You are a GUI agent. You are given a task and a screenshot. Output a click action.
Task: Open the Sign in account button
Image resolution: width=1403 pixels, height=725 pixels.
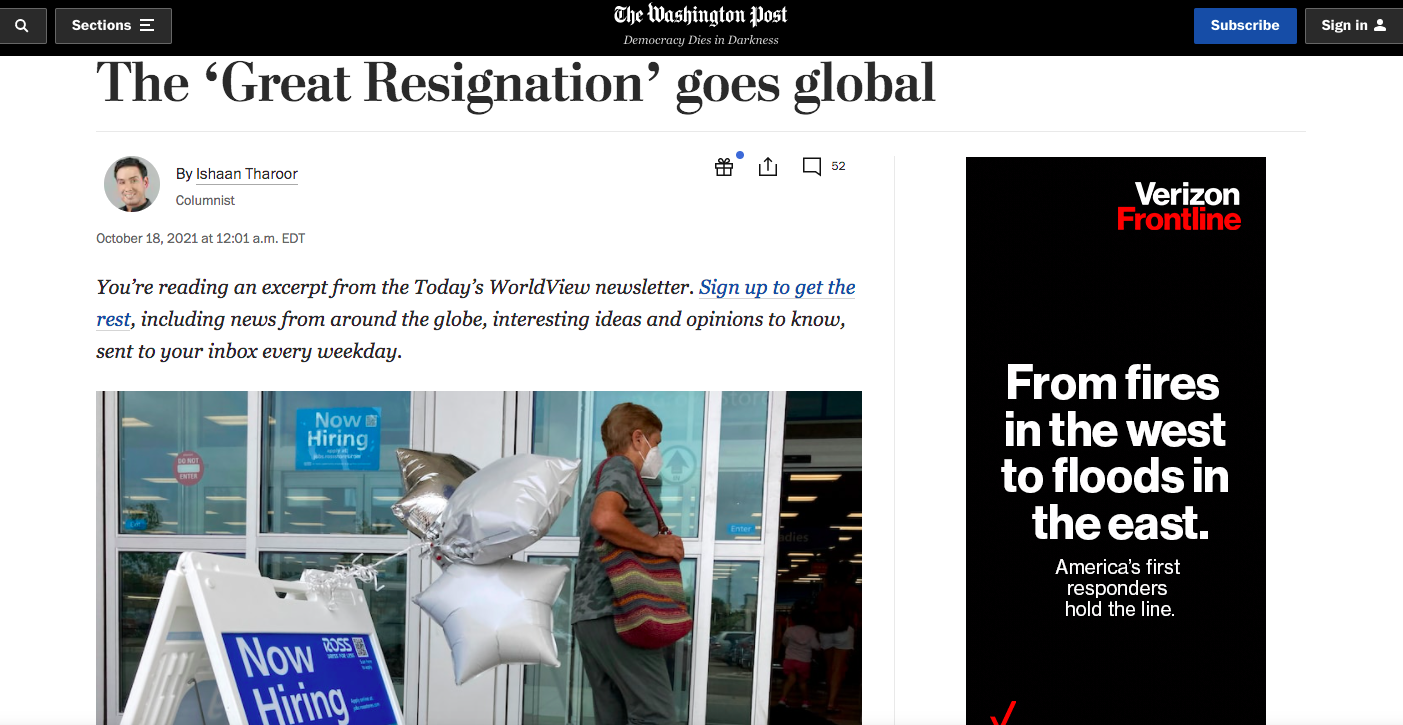click(1353, 26)
